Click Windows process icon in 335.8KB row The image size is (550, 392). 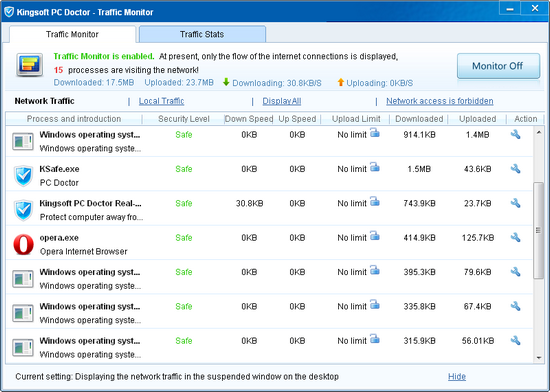pyautogui.click(x=23, y=313)
